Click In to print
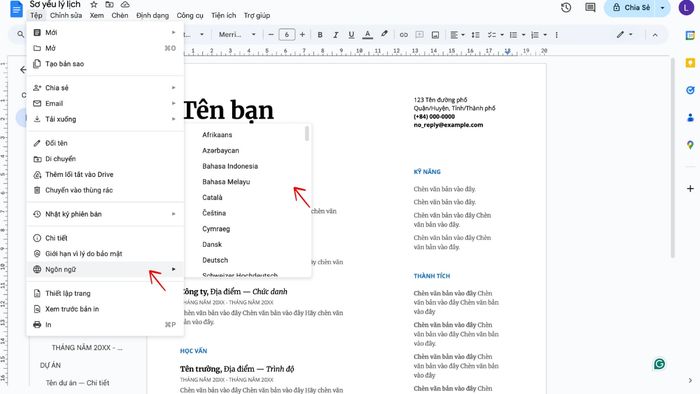This screenshot has width=700, height=394. click(105, 324)
